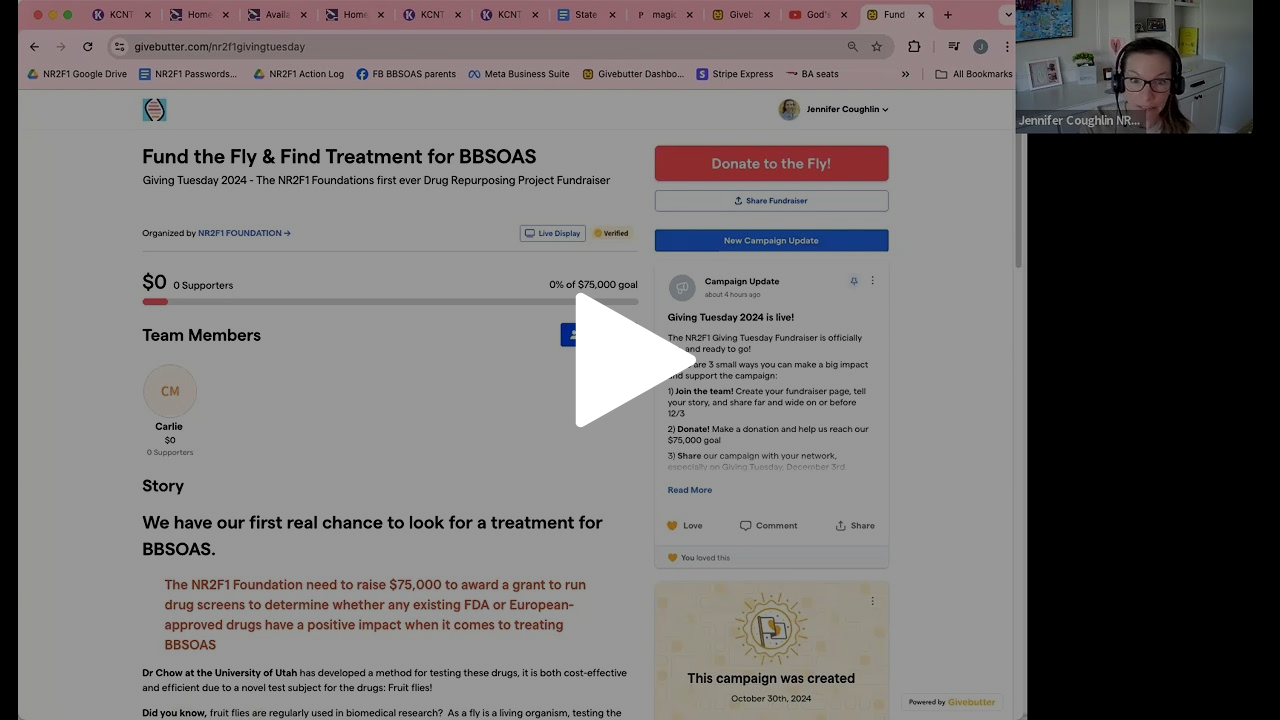Click the pin icon on Campaign Update
1280x720 pixels.
[853, 282]
